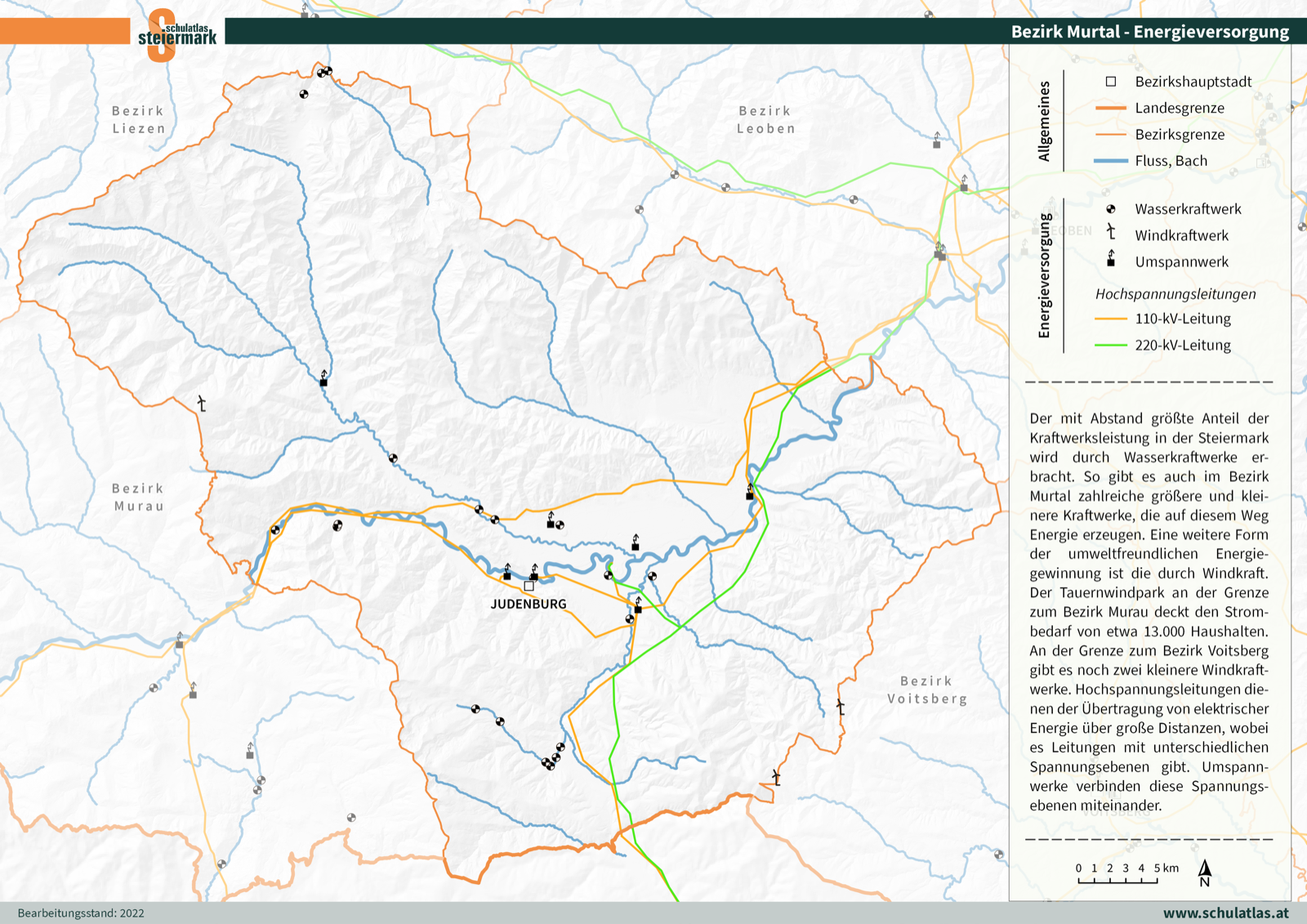Click the thin Bezirksgrenze line sample in legend
1307x924 pixels.
[x=1110, y=134]
